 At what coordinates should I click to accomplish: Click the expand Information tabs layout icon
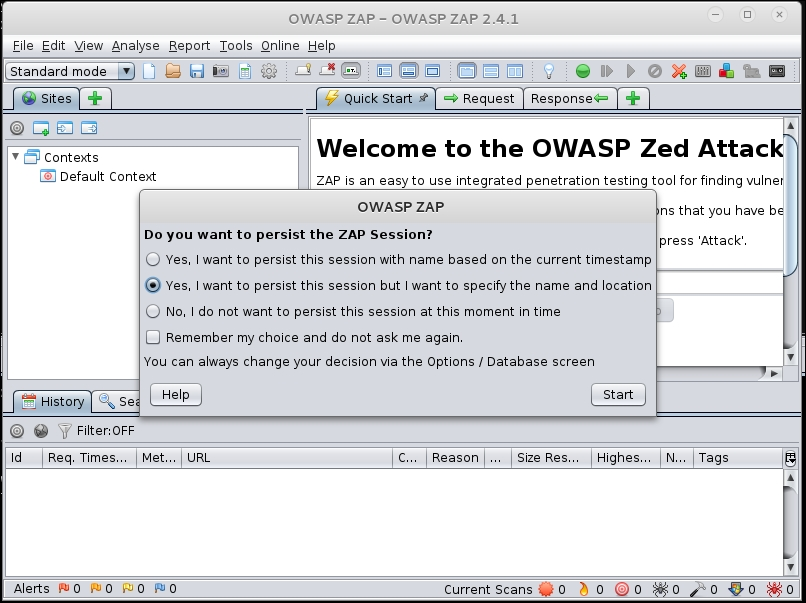pyautogui.click(x=409, y=71)
